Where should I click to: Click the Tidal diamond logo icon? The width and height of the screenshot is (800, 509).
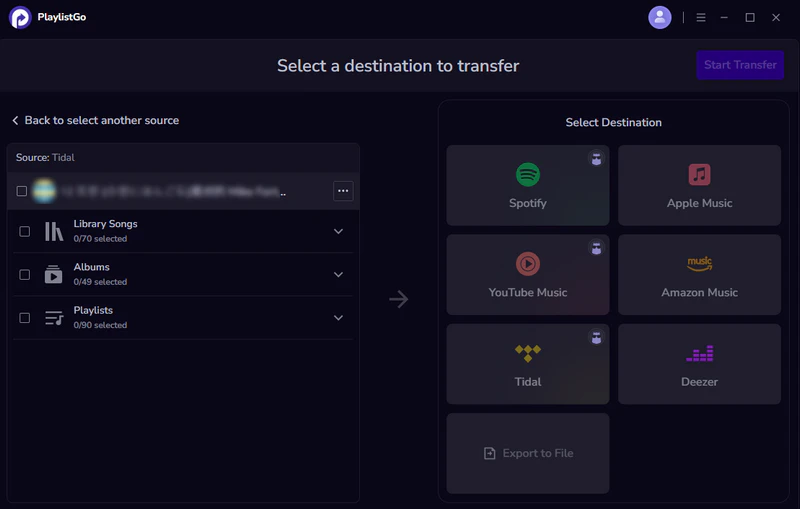(x=528, y=353)
